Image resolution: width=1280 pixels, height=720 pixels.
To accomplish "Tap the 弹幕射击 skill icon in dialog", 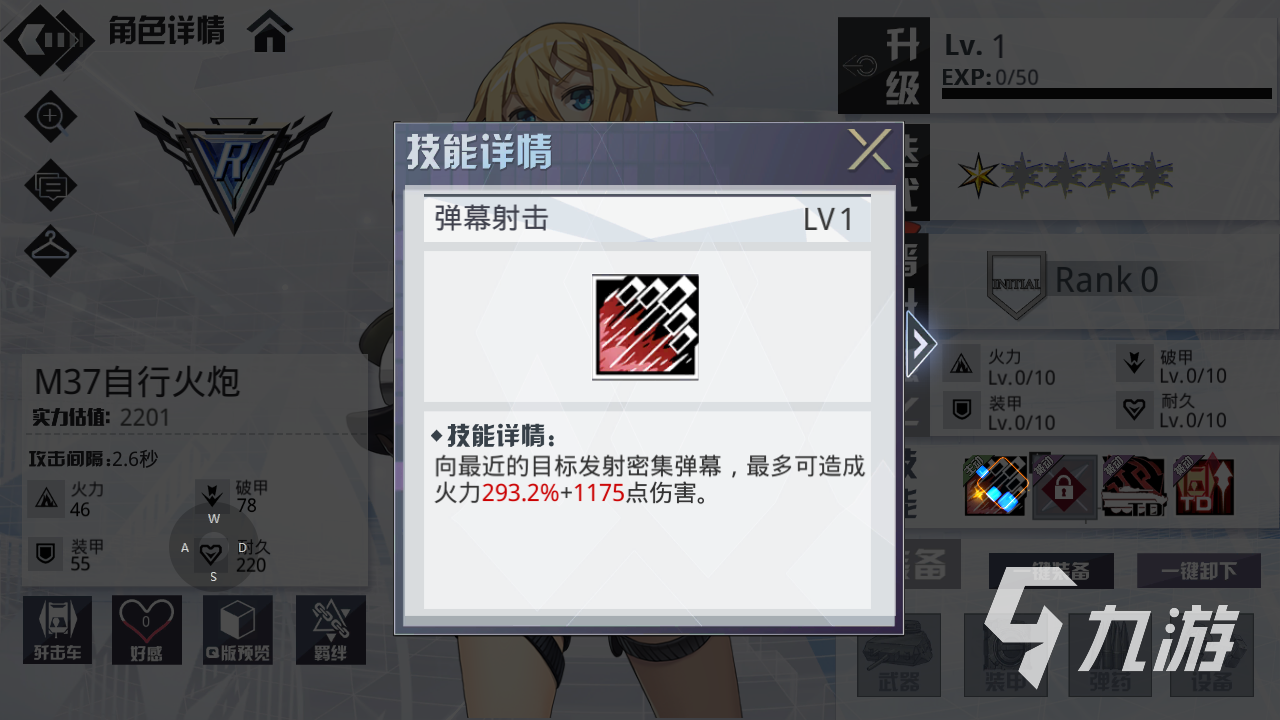I will [645, 327].
